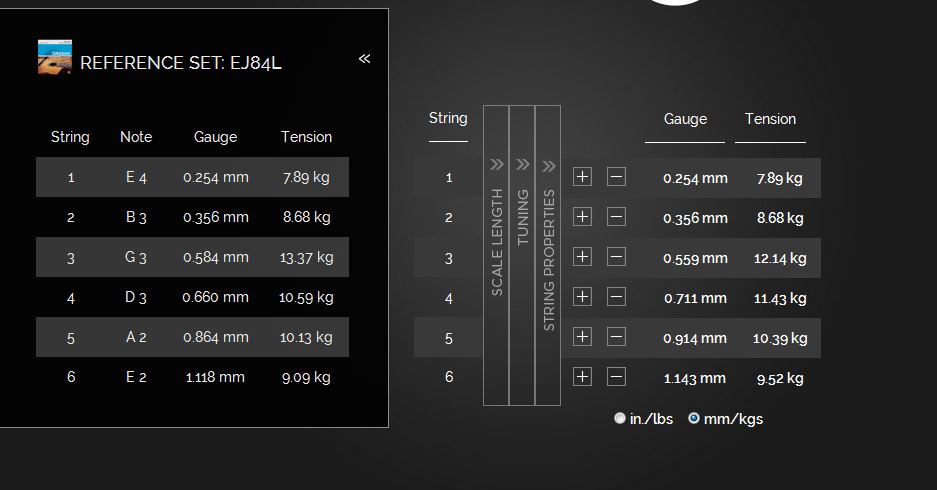This screenshot has width=937, height=490.
Task: Select the in./lbs units radio button
Action: point(620,418)
